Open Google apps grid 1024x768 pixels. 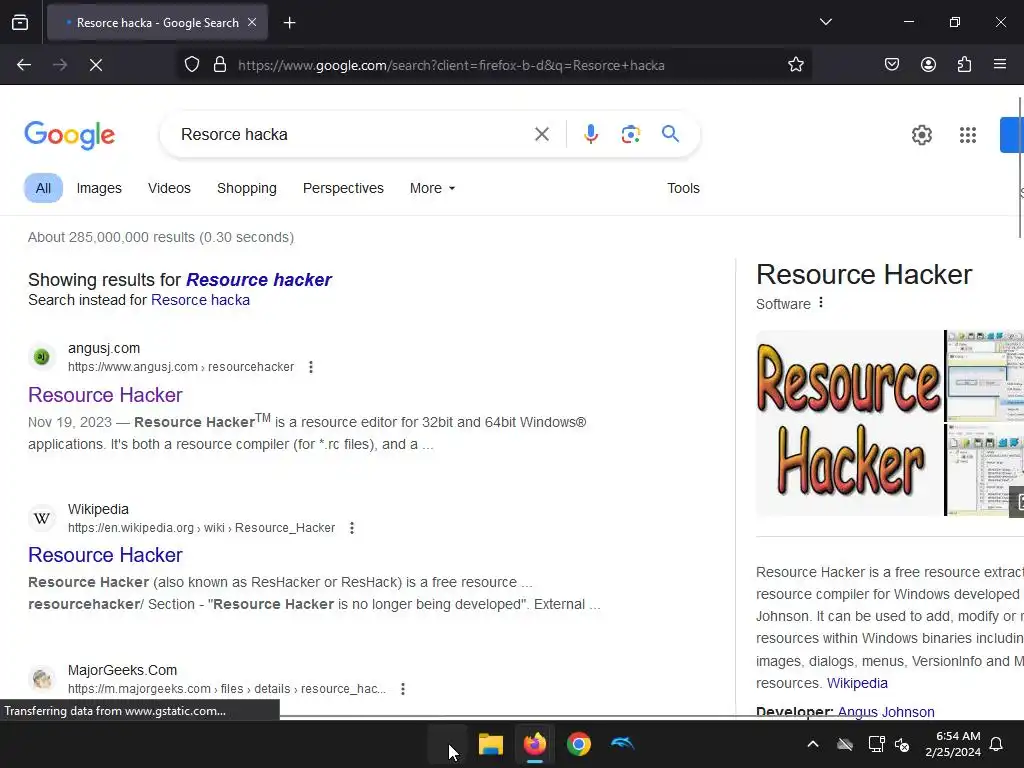[x=968, y=135]
